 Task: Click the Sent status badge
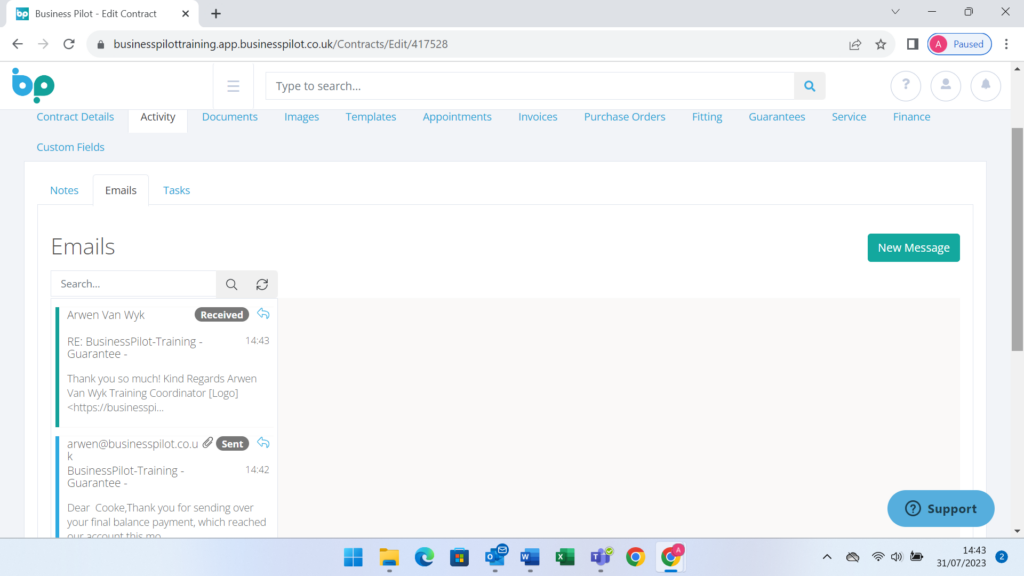coord(232,444)
